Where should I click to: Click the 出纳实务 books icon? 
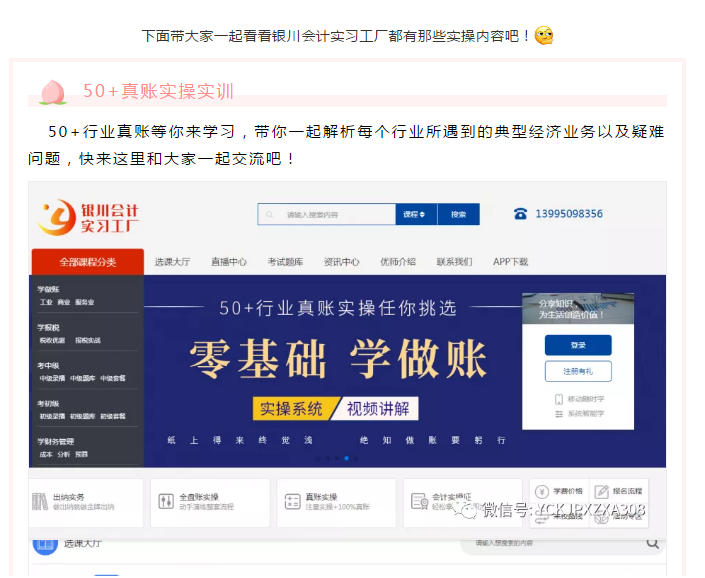click(40, 502)
